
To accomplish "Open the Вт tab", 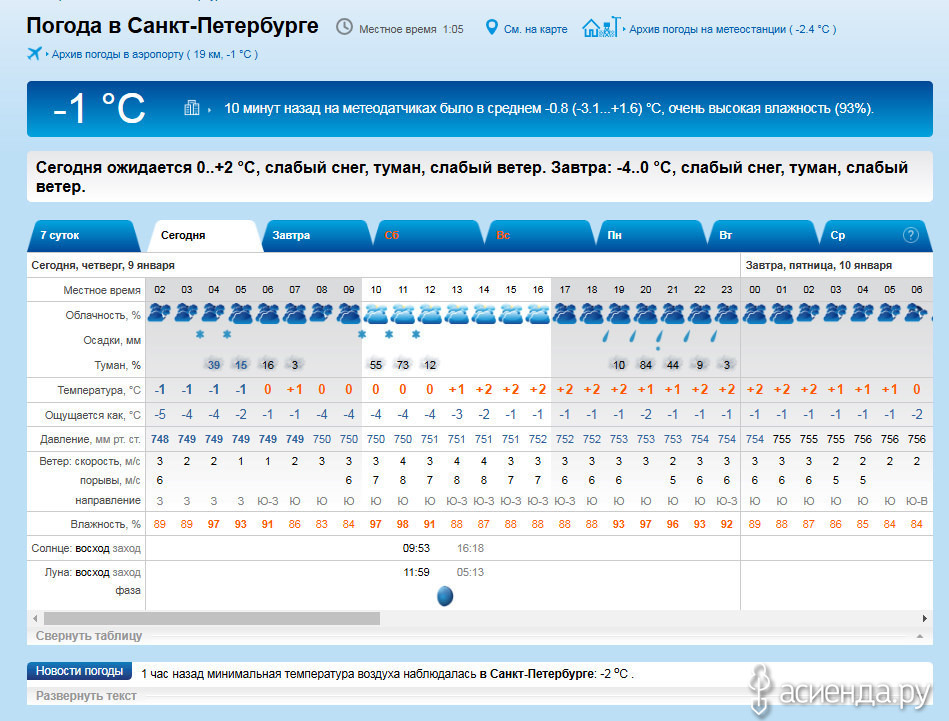I will 763,235.
